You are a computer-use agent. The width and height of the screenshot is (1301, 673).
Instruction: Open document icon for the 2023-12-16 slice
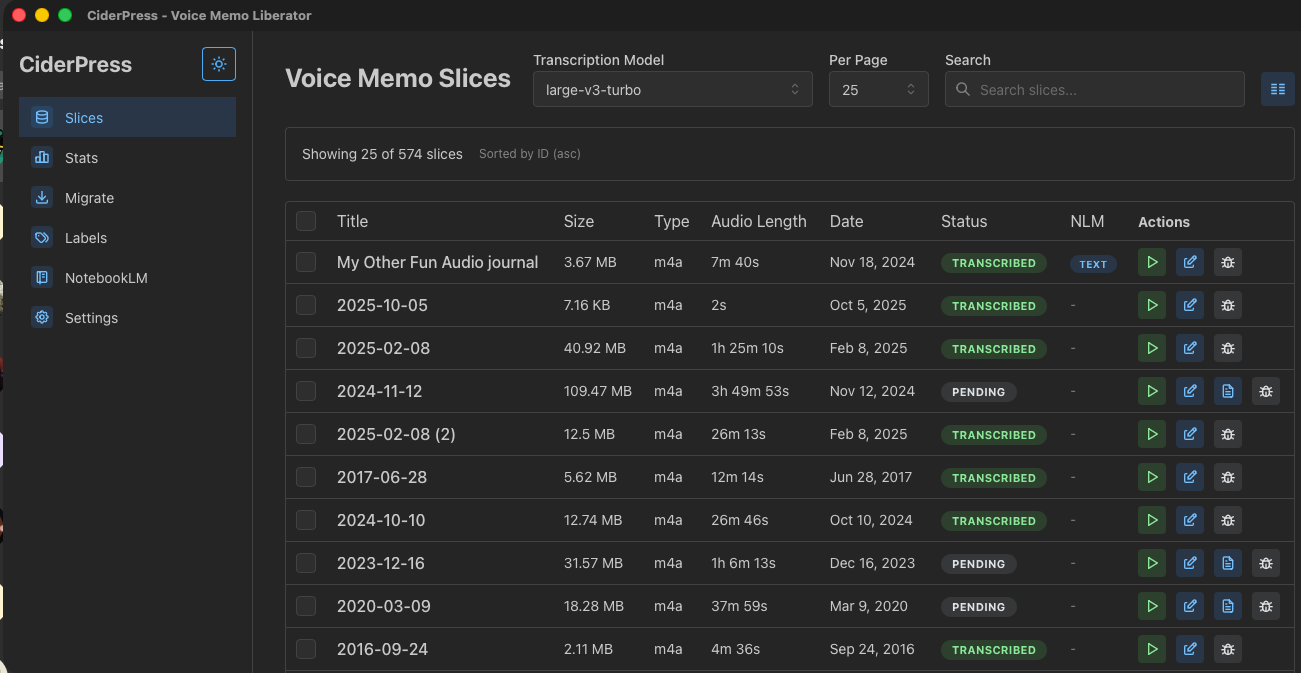pos(1228,564)
